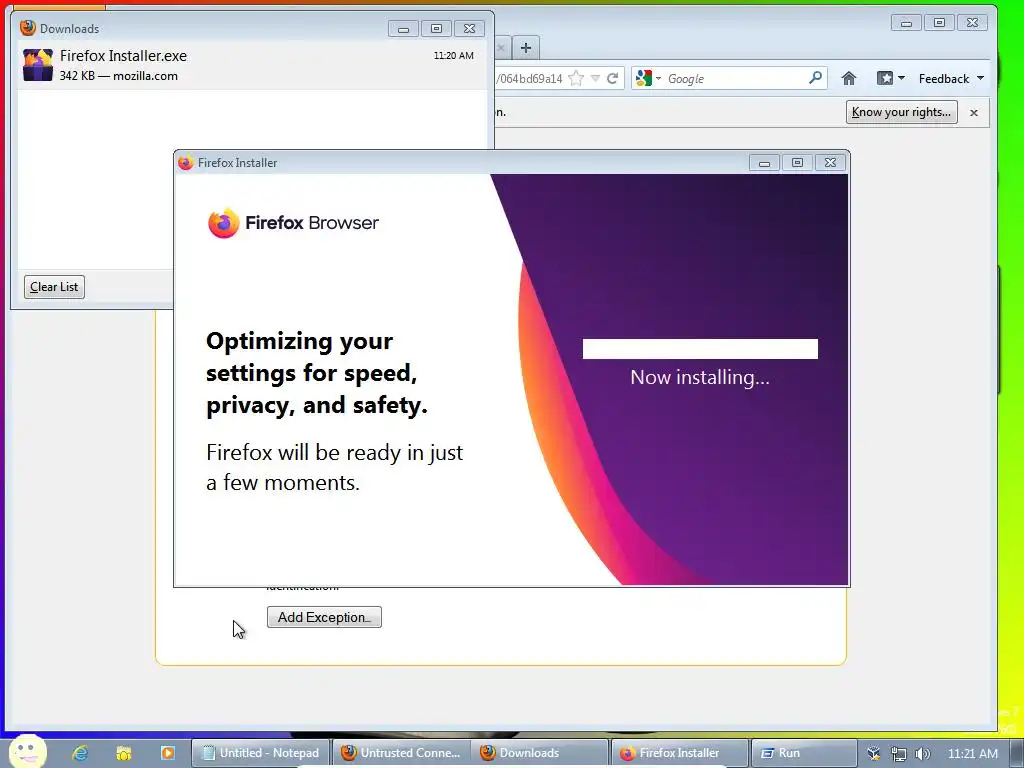
Task: Click the Add Exception button
Action: (x=324, y=617)
